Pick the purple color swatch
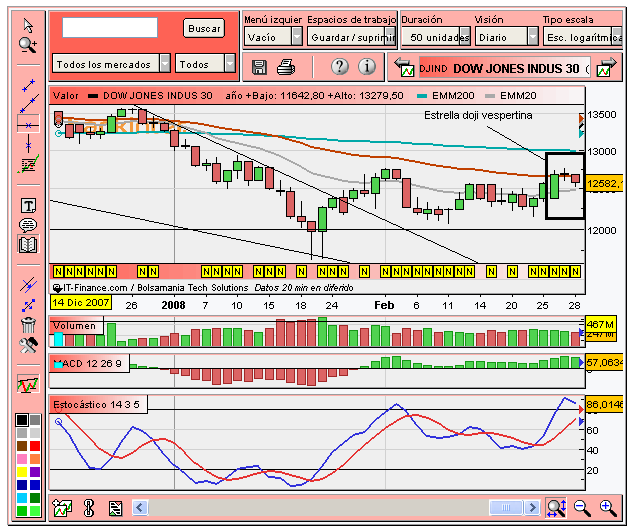This screenshot has height=529, width=633. (x=35, y=472)
